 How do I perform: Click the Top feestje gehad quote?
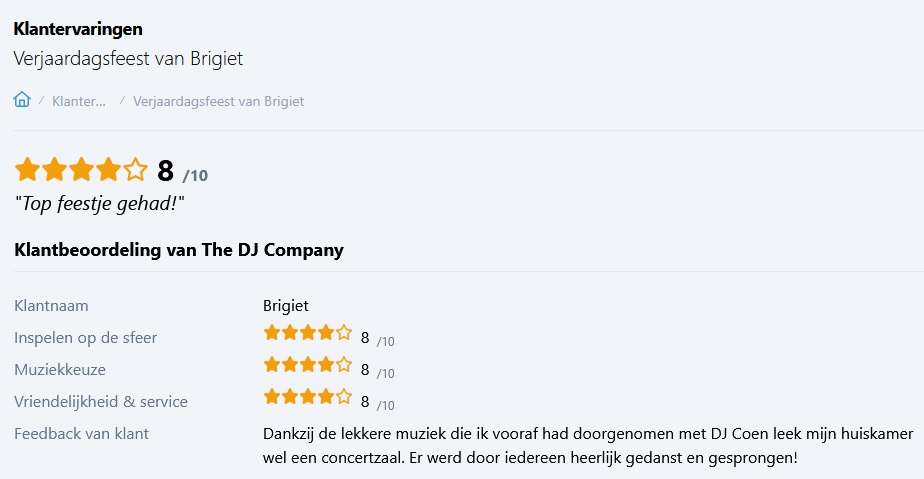[100, 203]
